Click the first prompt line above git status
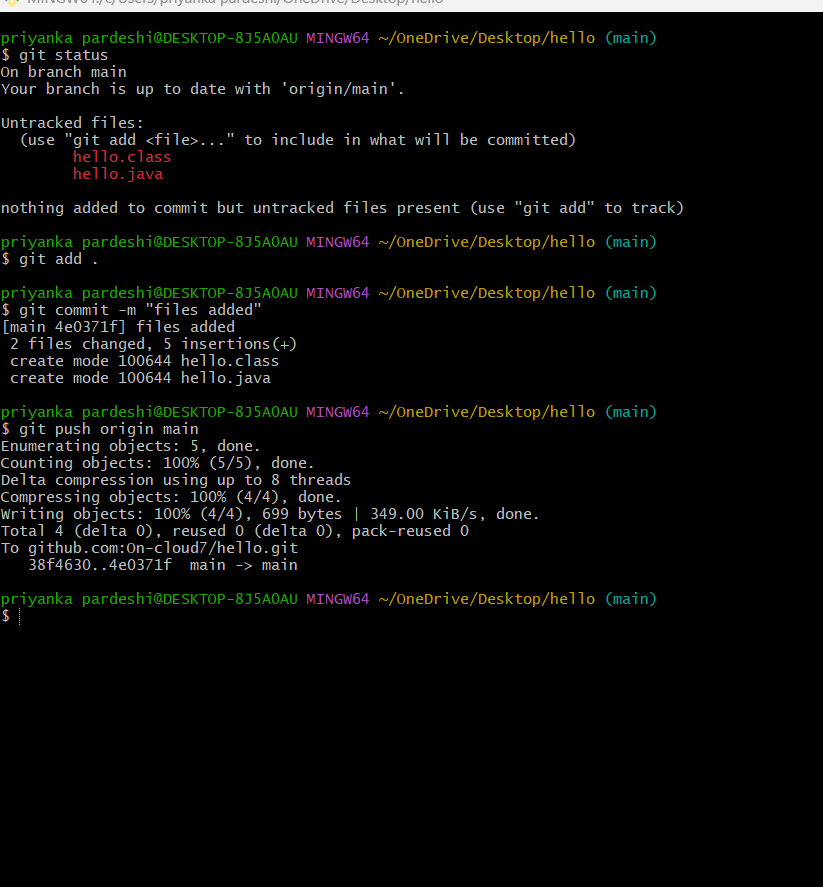Screen dimensions: 823x887 click(x=329, y=38)
